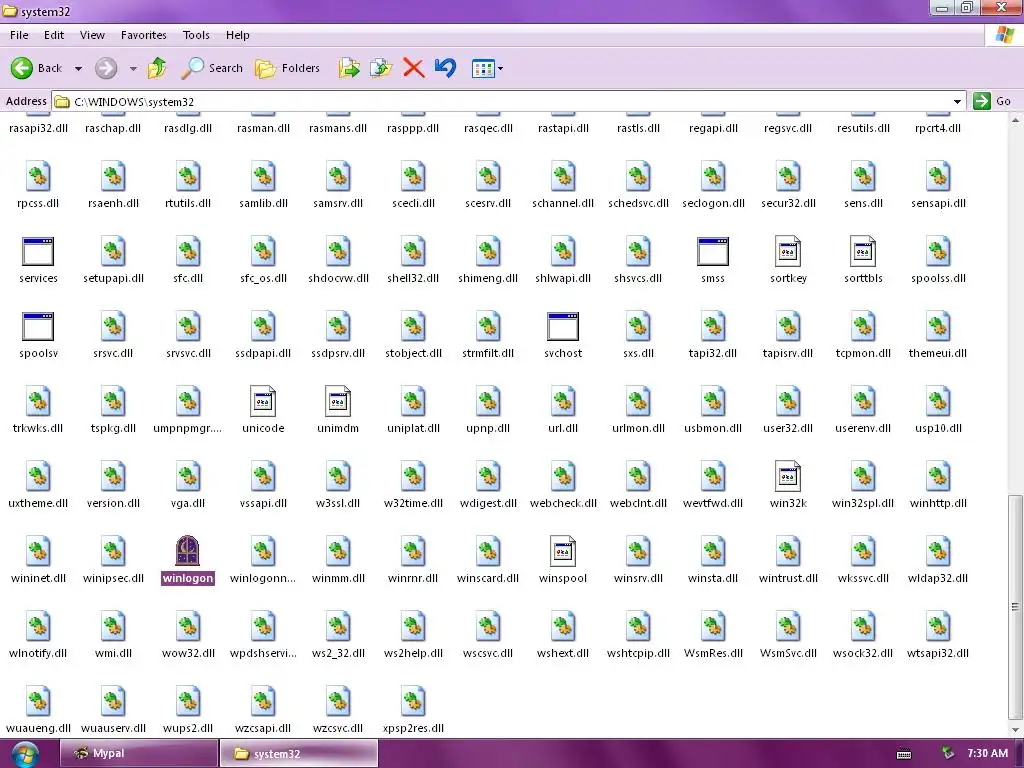Select uxtheme.dll file
1024x768 pixels.
[x=38, y=486]
